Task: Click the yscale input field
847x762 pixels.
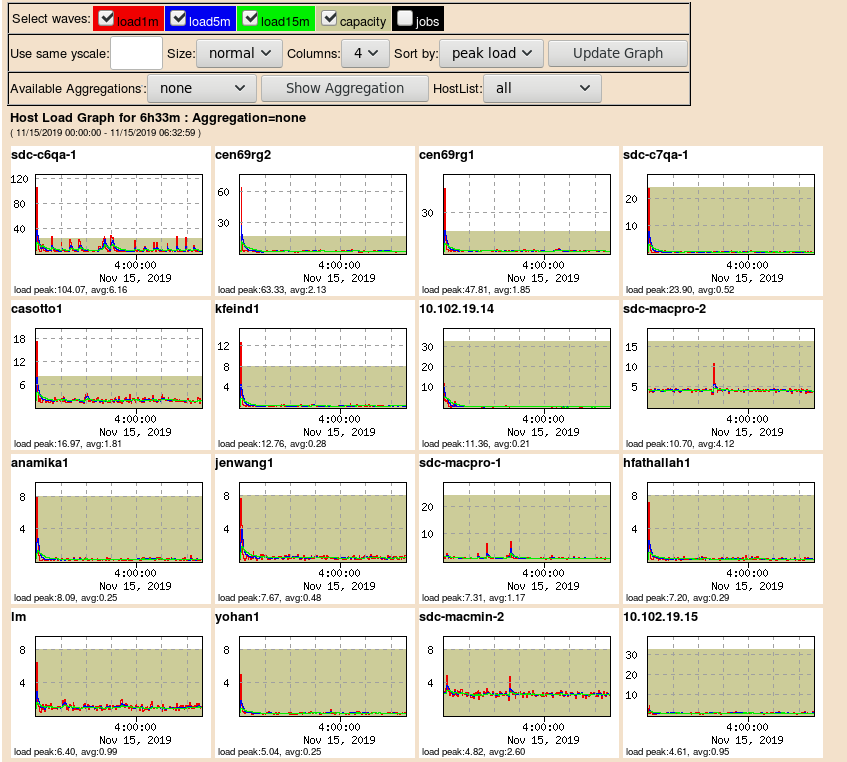Action: (135, 53)
